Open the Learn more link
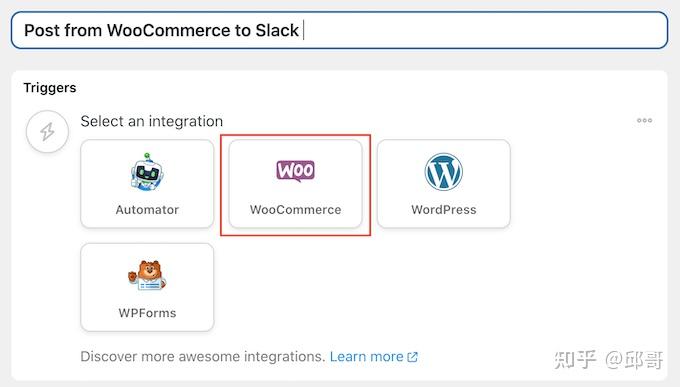 [366, 357]
